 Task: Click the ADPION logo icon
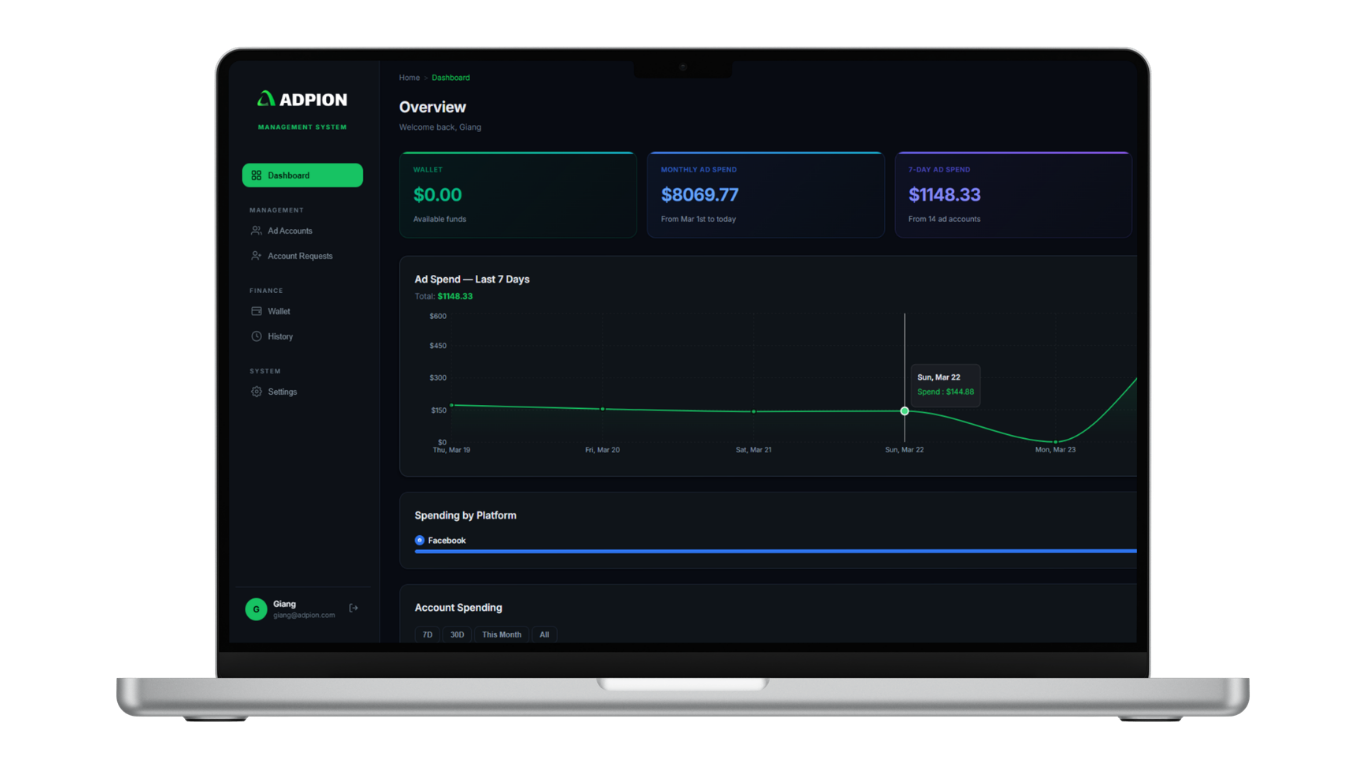point(265,99)
